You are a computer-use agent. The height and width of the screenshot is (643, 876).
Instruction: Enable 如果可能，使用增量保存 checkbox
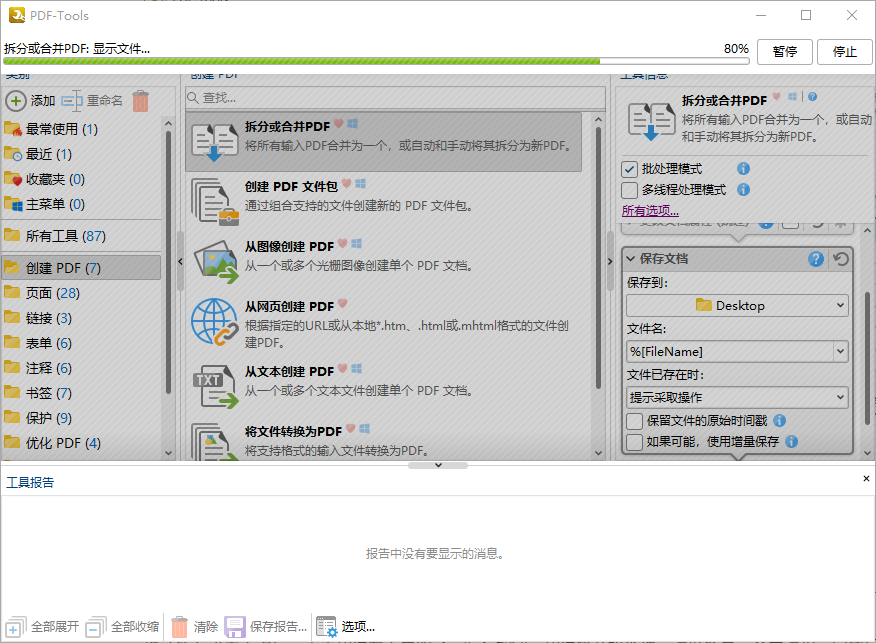634,442
